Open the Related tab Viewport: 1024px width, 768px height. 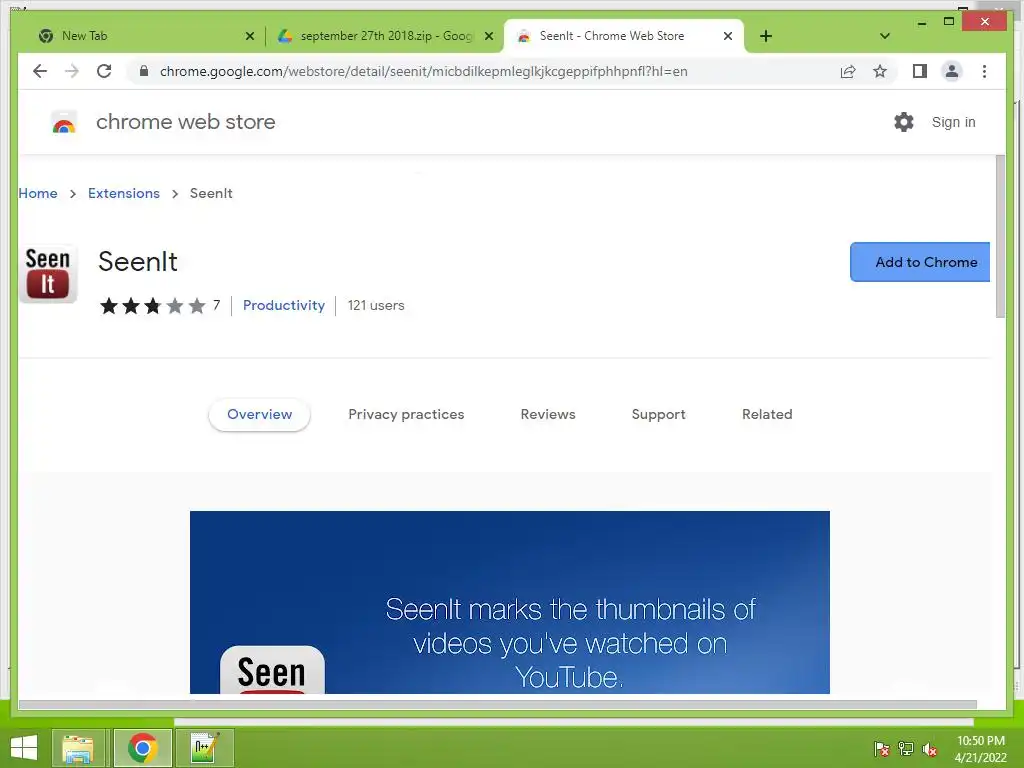(x=767, y=415)
